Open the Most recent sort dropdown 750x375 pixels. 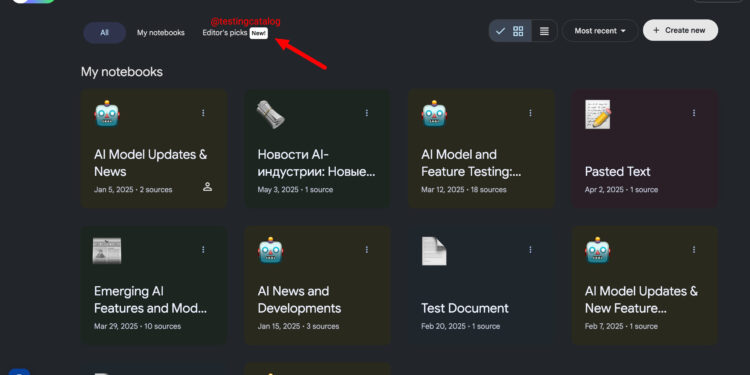[600, 31]
